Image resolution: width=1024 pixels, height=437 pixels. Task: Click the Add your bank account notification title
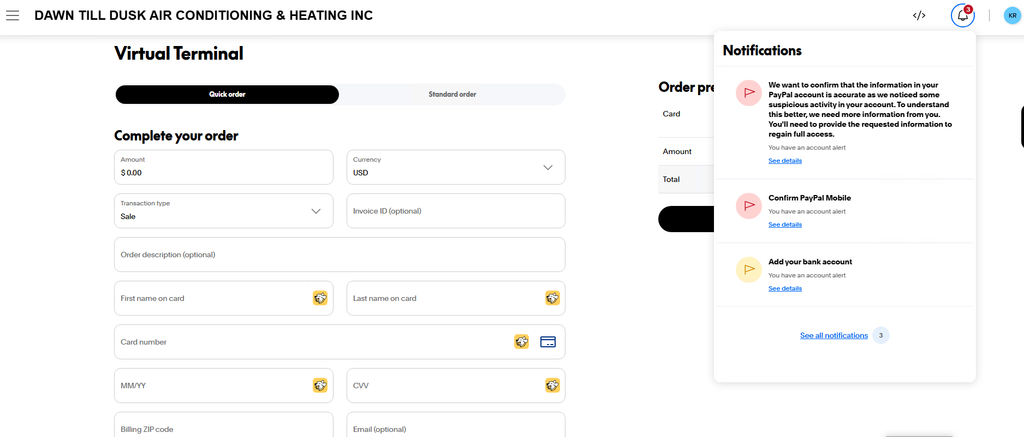tap(810, 262)
